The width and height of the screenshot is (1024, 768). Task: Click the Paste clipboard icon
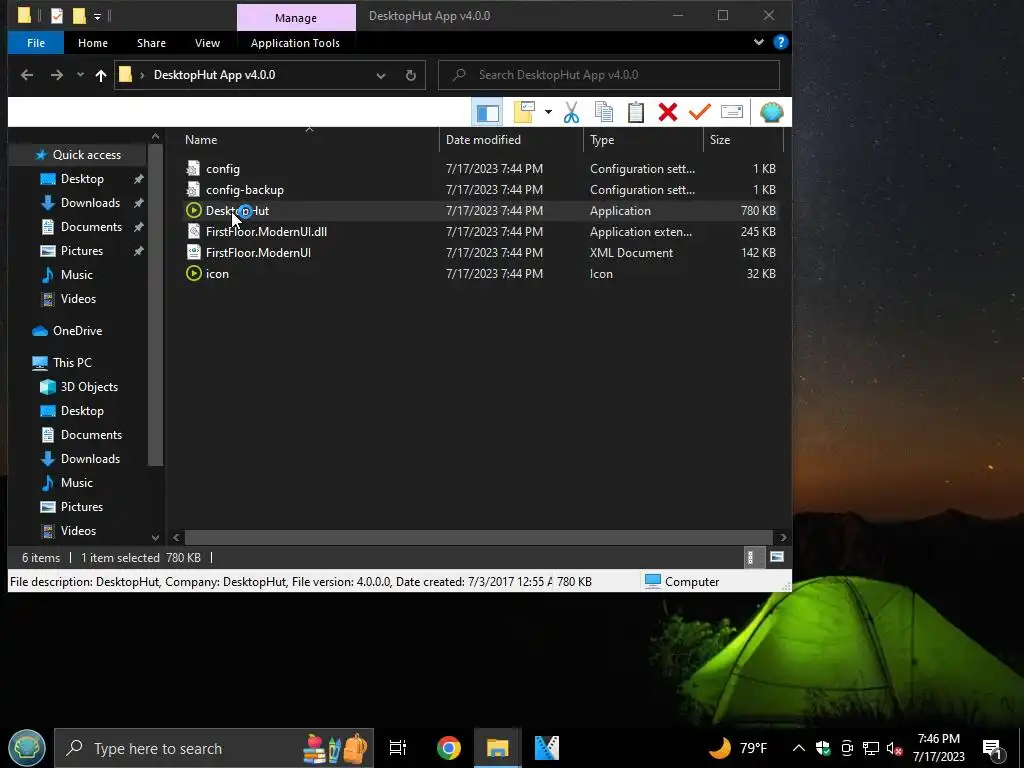coord(636,112)
